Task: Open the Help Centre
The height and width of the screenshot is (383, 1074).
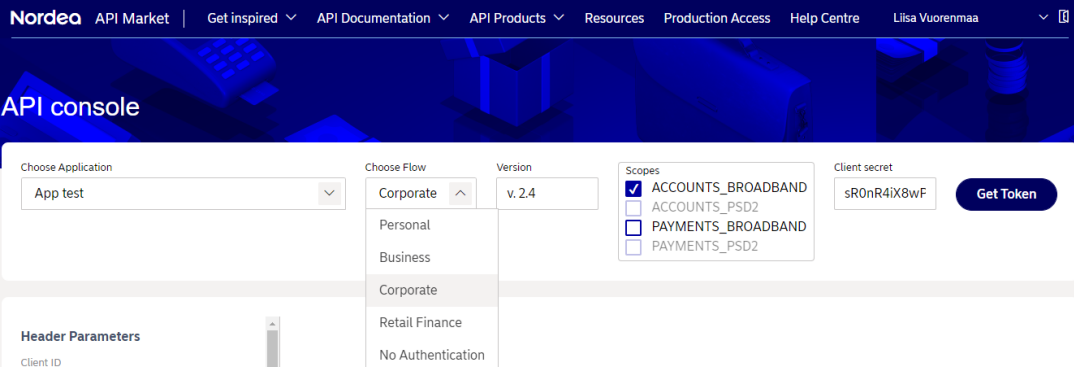Action: click(x=825, y=18)
